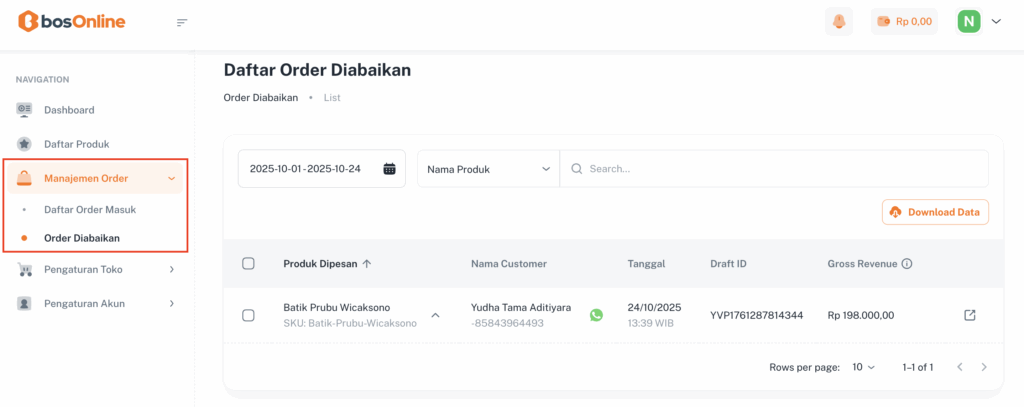Open order detail external link icon
This screenshot has height=407, width=1024.
969,315
